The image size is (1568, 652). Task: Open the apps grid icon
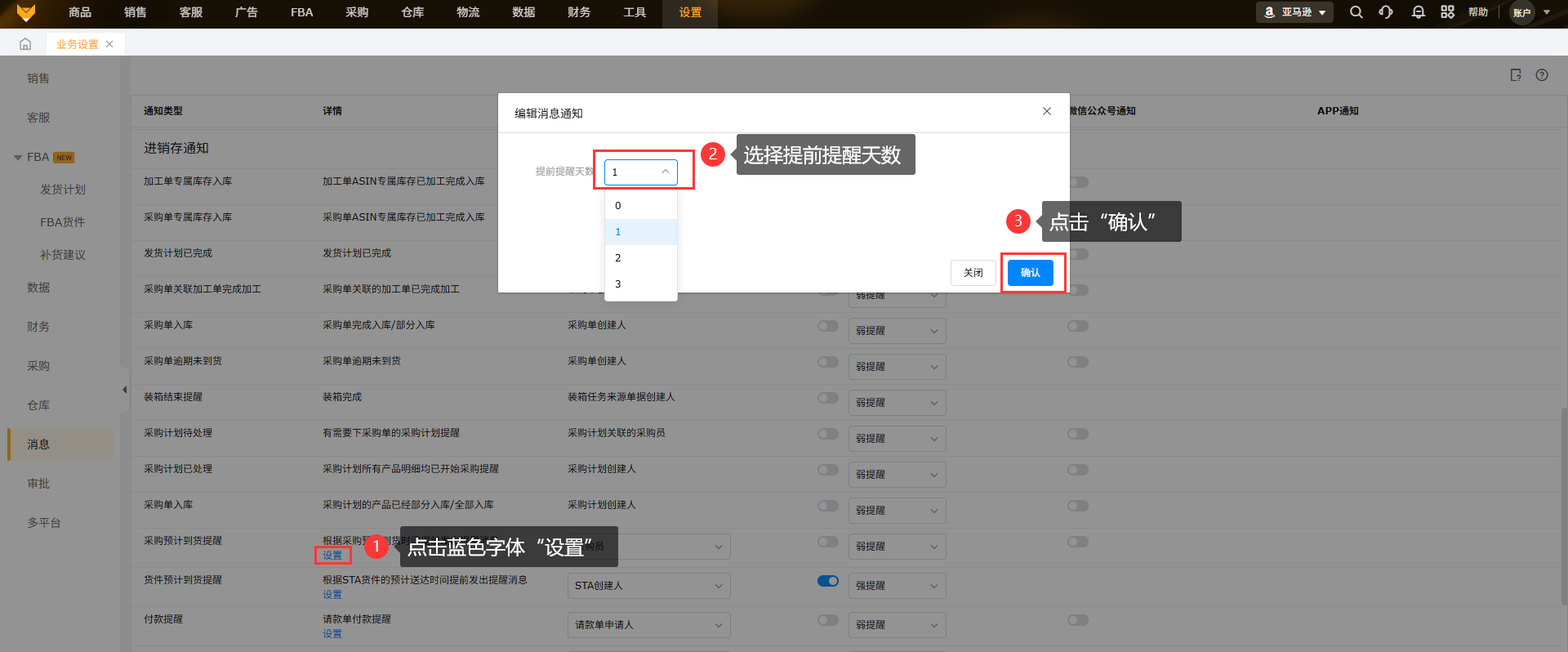click(1447, 12)
